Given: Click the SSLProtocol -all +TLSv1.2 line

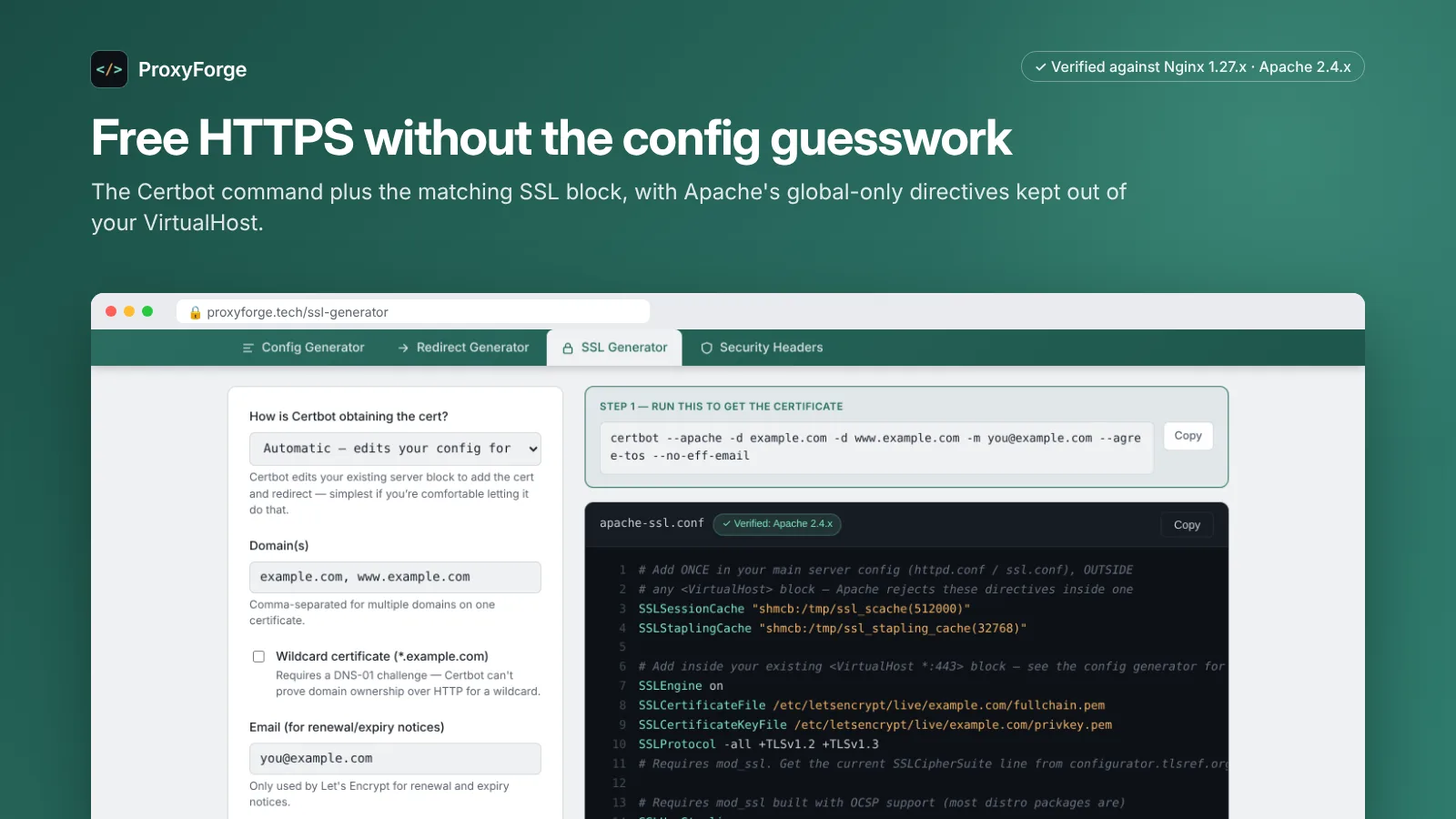Looking at the screenshot, I should point(759,744).
